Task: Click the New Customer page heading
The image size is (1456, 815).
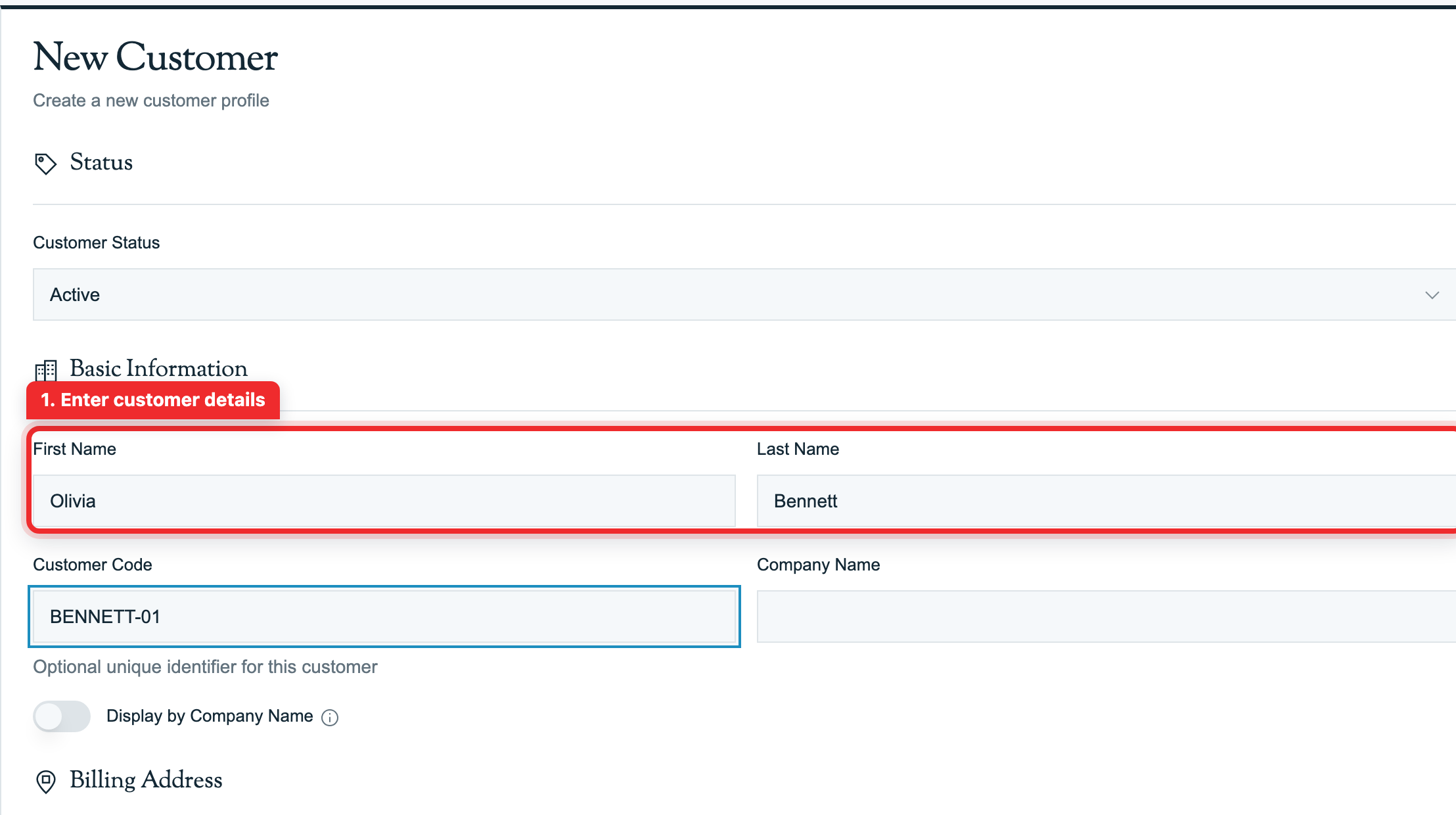Action: point(156,57)
